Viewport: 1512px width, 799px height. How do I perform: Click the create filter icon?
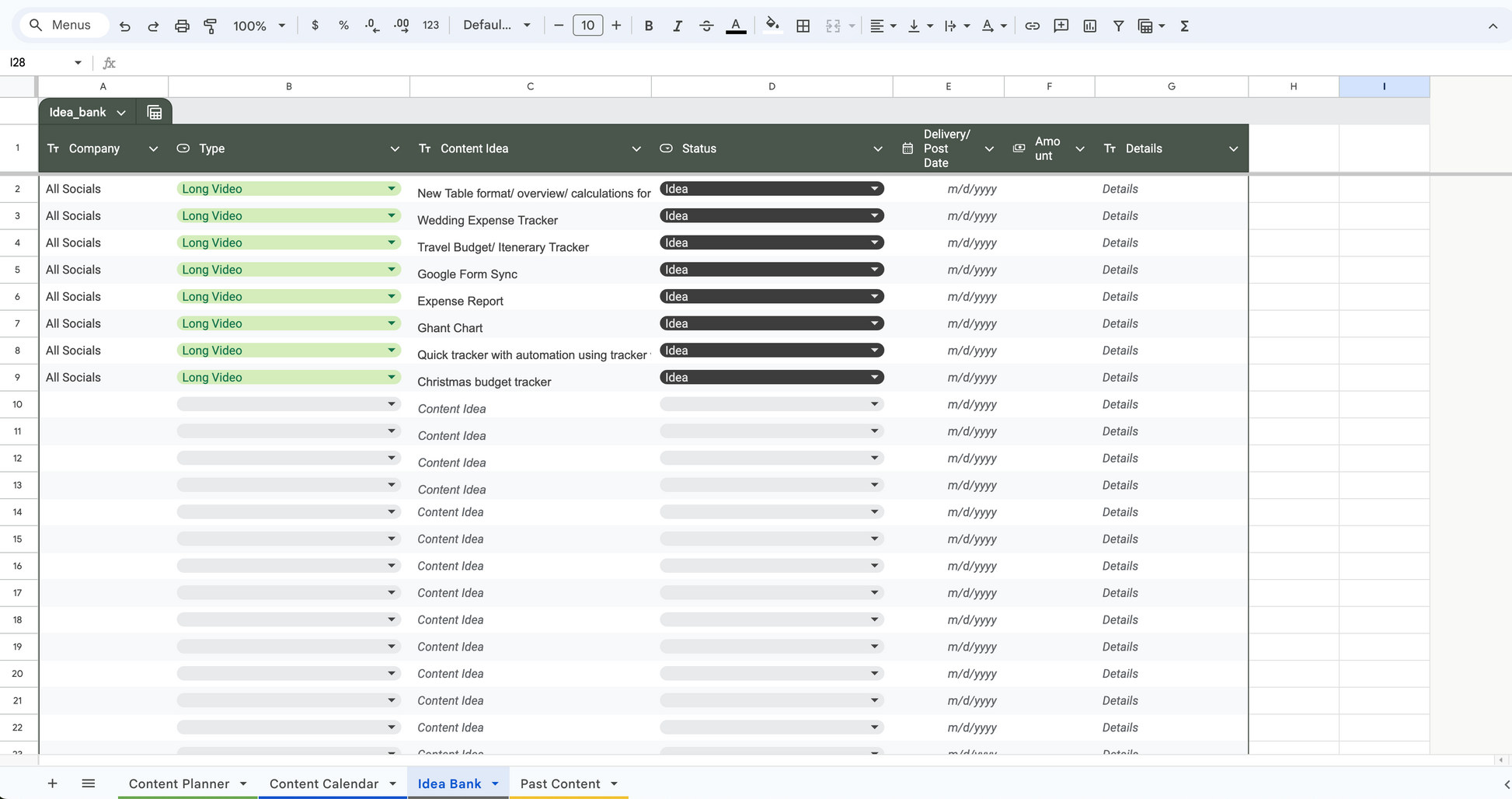[1118, 26]
